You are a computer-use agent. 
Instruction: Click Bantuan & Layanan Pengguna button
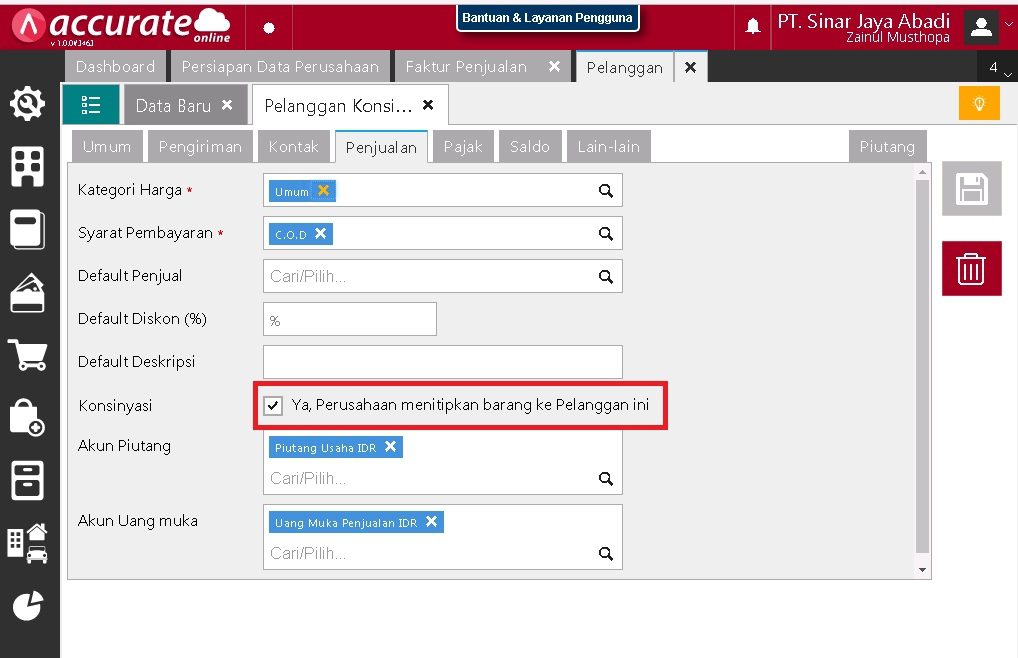[x=547, y=18]
